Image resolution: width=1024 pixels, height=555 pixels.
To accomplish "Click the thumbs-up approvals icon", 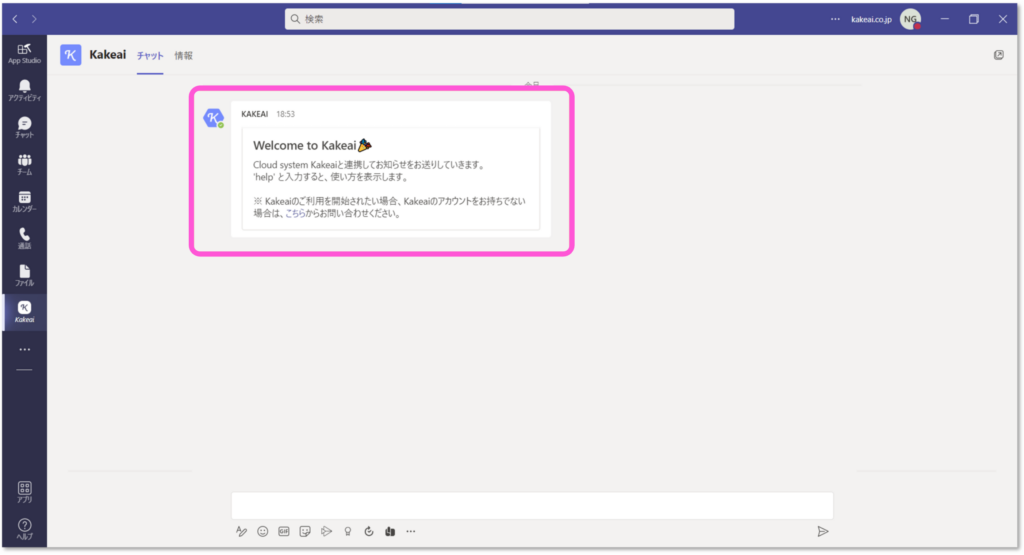I will [x=390, y=531].
